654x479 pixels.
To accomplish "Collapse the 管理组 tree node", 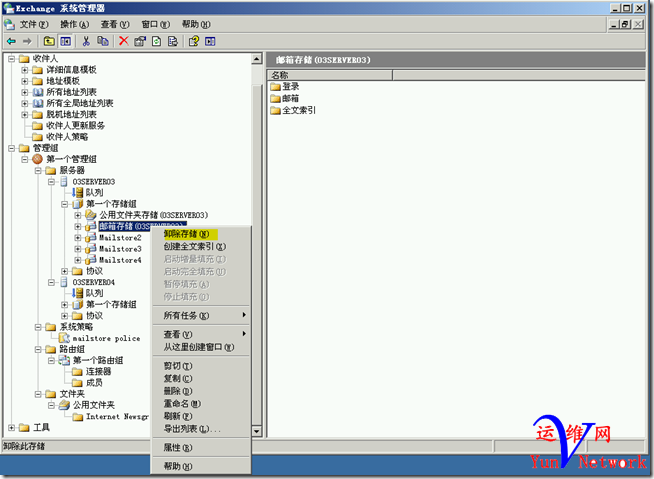I will [x=12, y=148].
